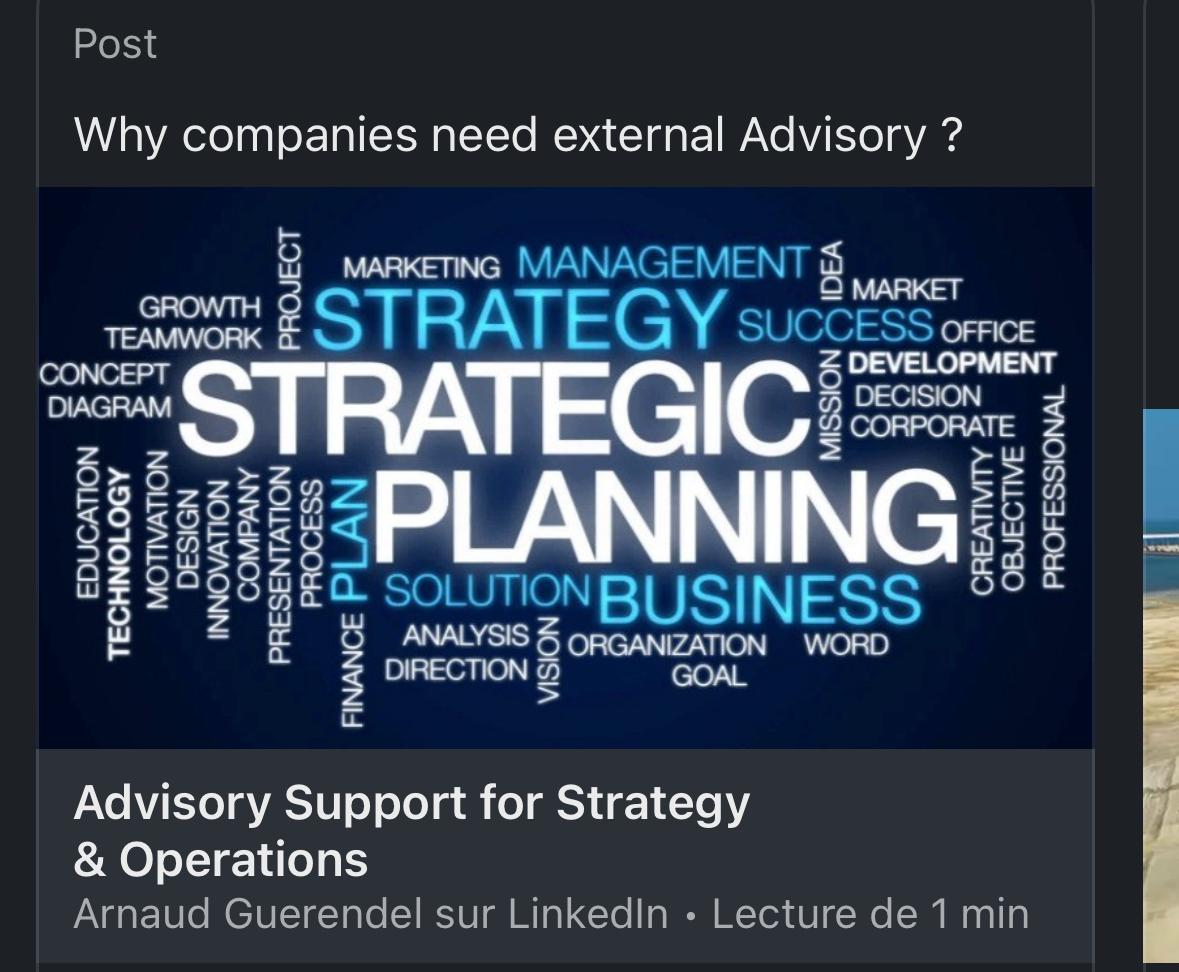Click the word "GOAL" in the word cloud
Image resolution: width=1179 pixels, height=972 pixels.
tap(708, 676)
